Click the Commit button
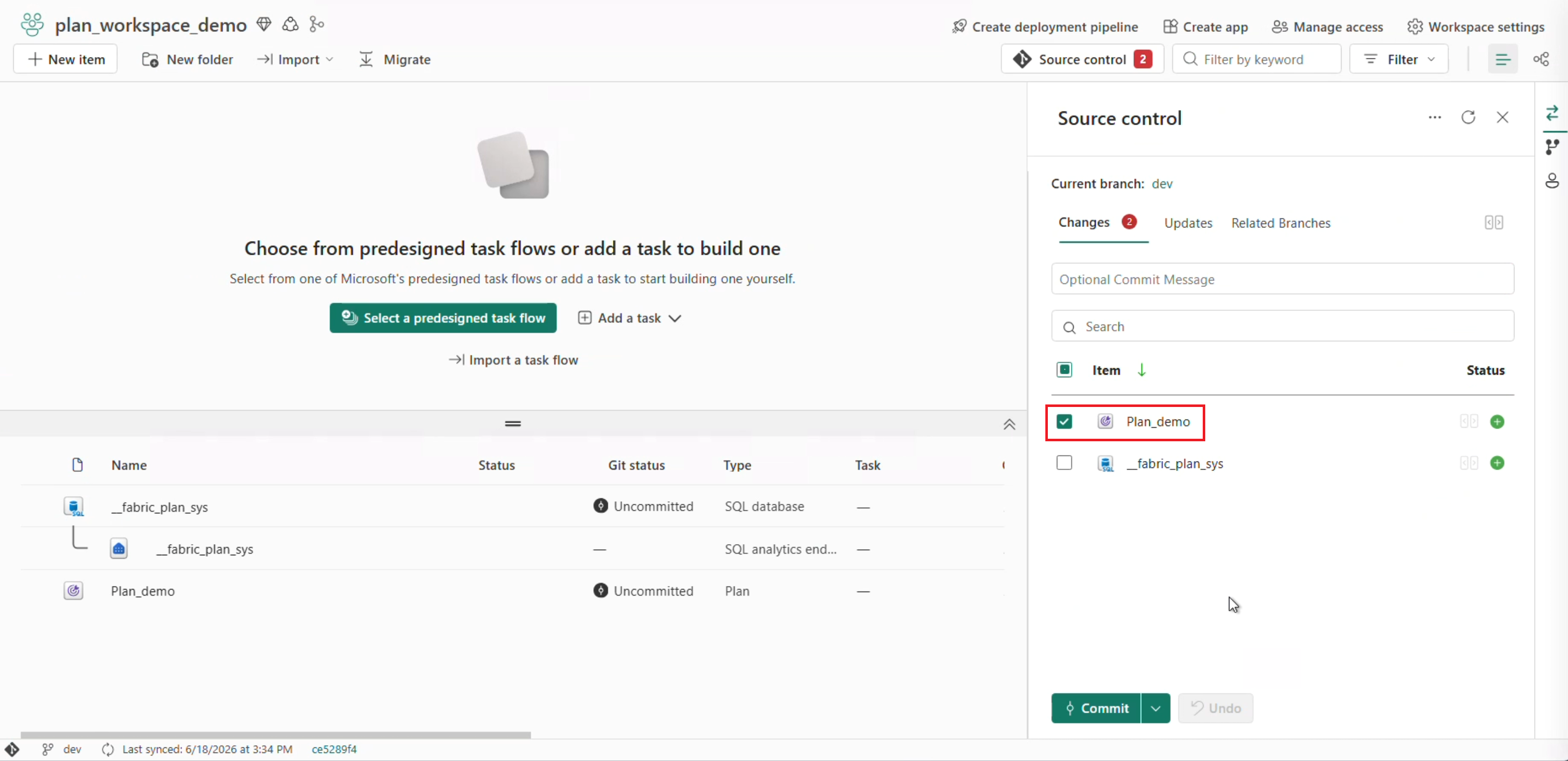This screenshot has width=1568, height=761. tap(1096, 708)
